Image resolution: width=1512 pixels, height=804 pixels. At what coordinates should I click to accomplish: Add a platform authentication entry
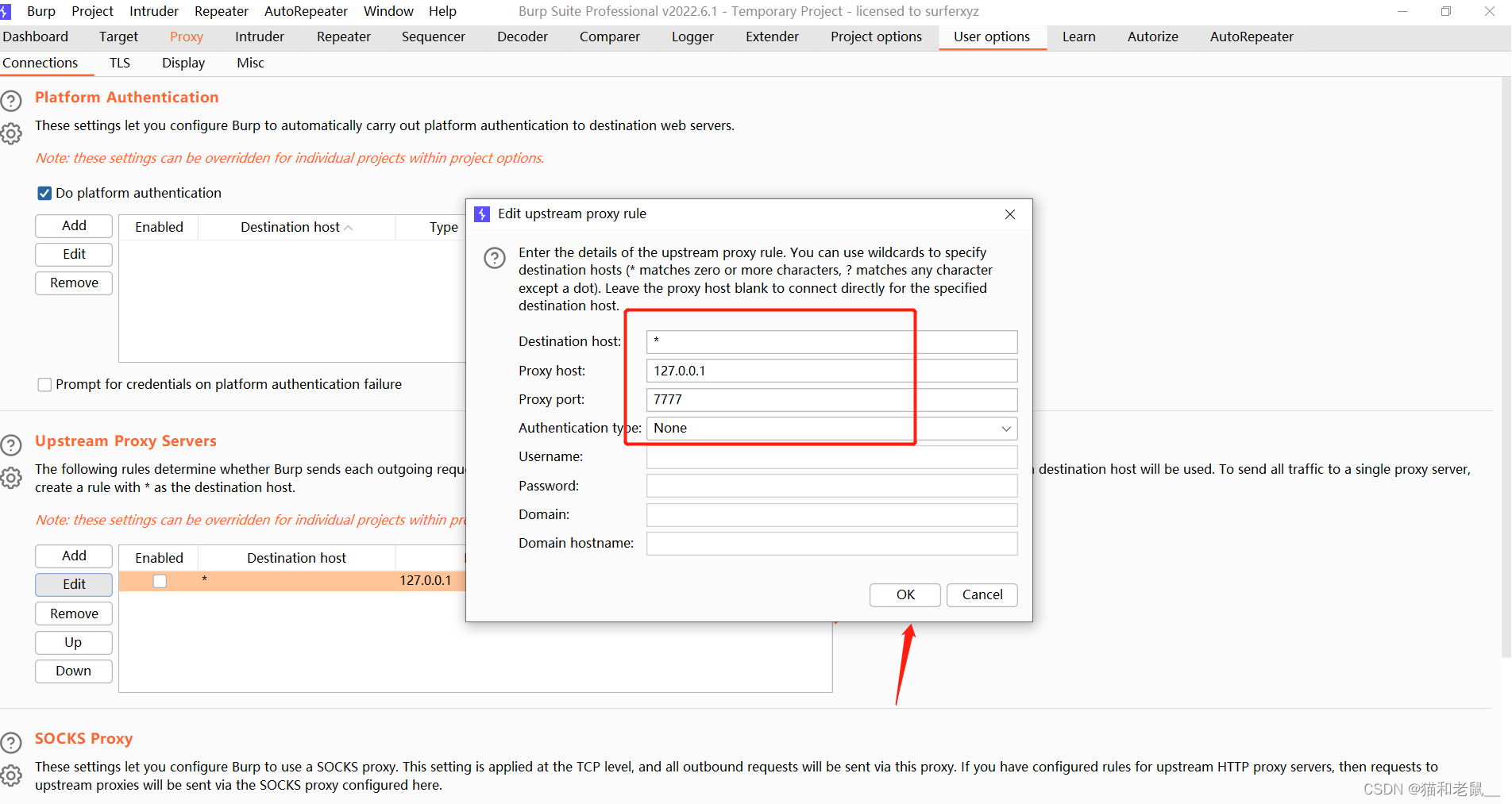74,226
